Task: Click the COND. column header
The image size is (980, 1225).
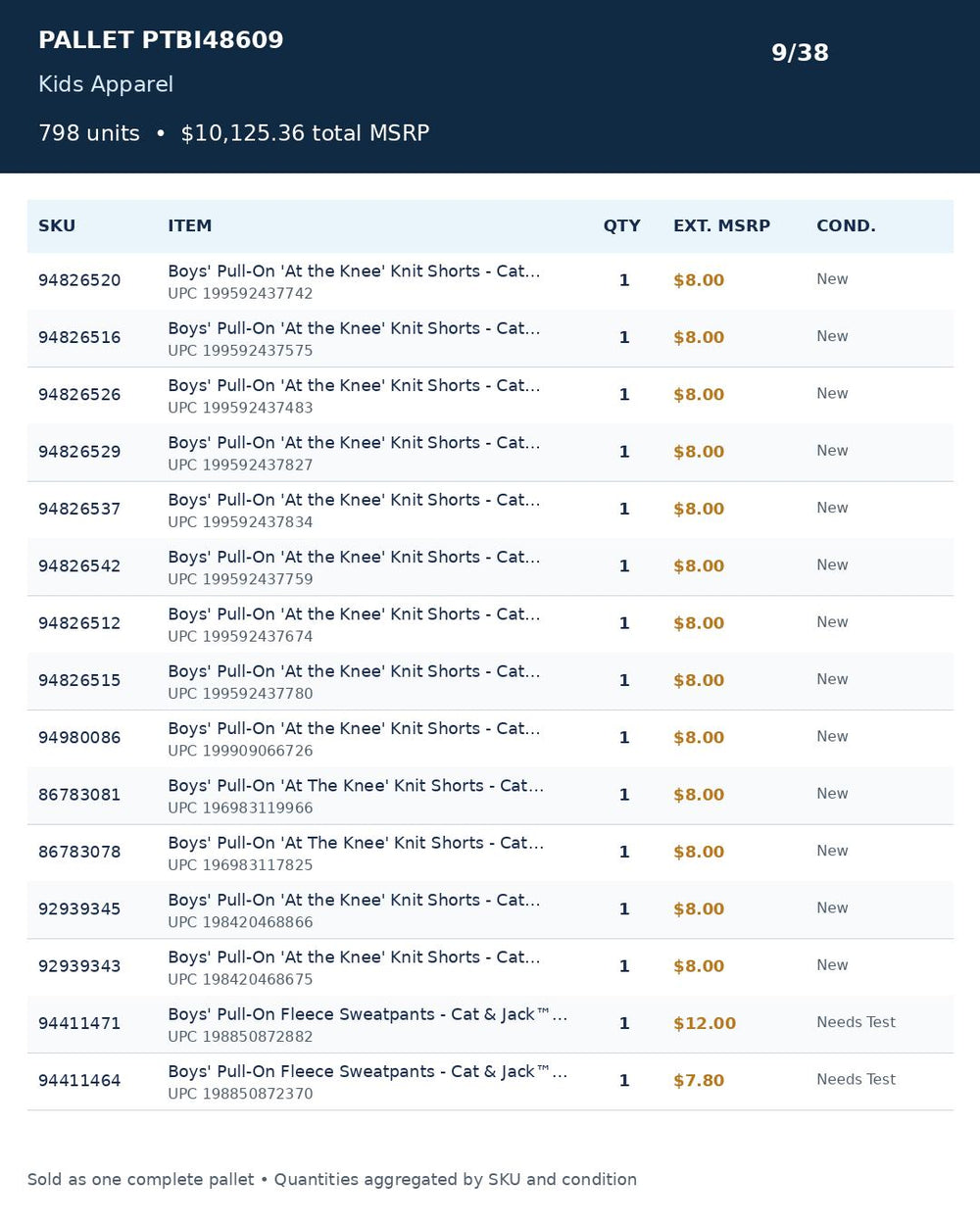Action: [x=846, y=225]
